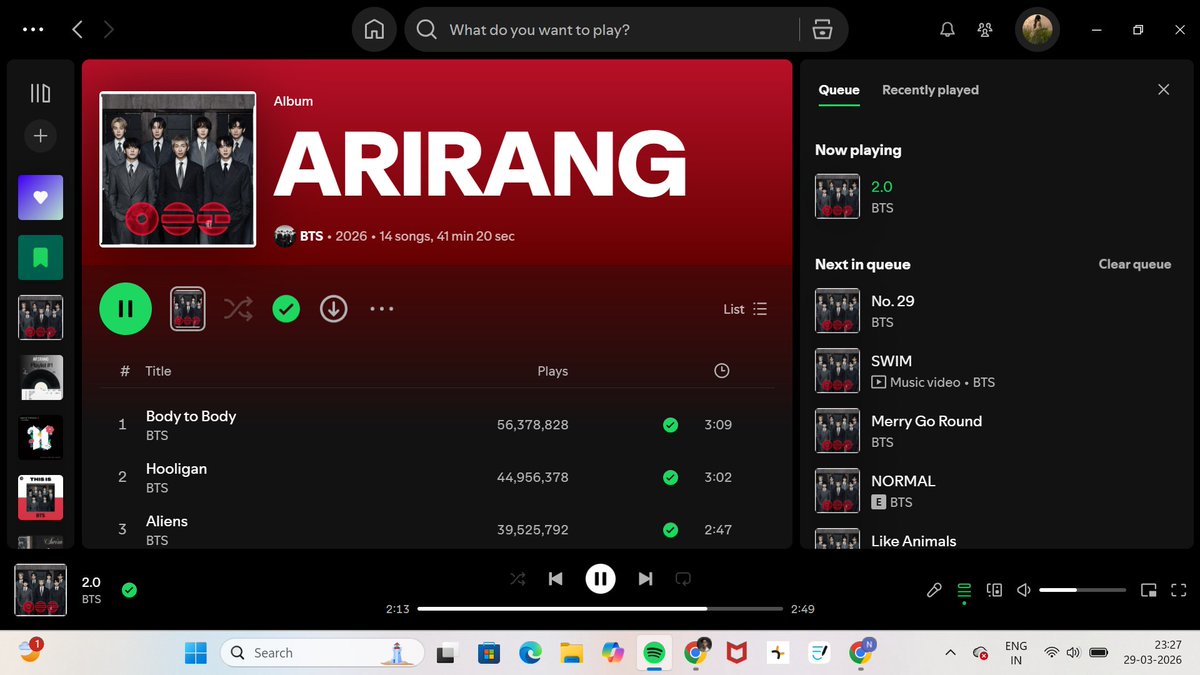Click BTS artist name in the player bar
Image resolution: width=1200 pixels, height=675 pixels.
click(91, 599)
